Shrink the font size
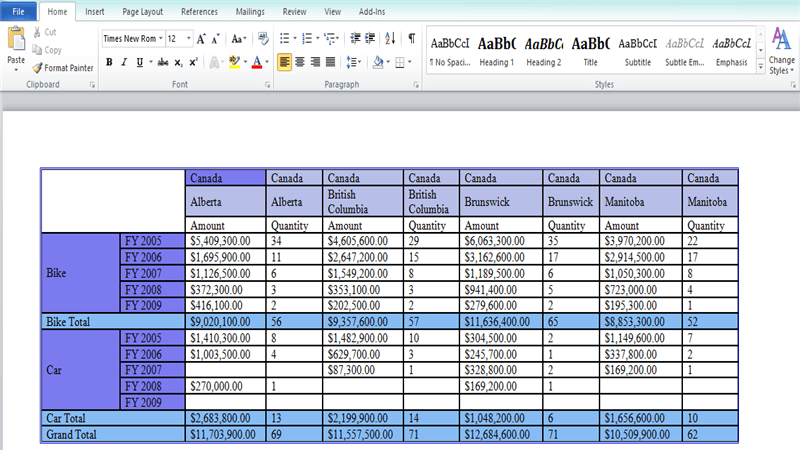Viewport: 800px width, 450px height. tap(215, 39)
